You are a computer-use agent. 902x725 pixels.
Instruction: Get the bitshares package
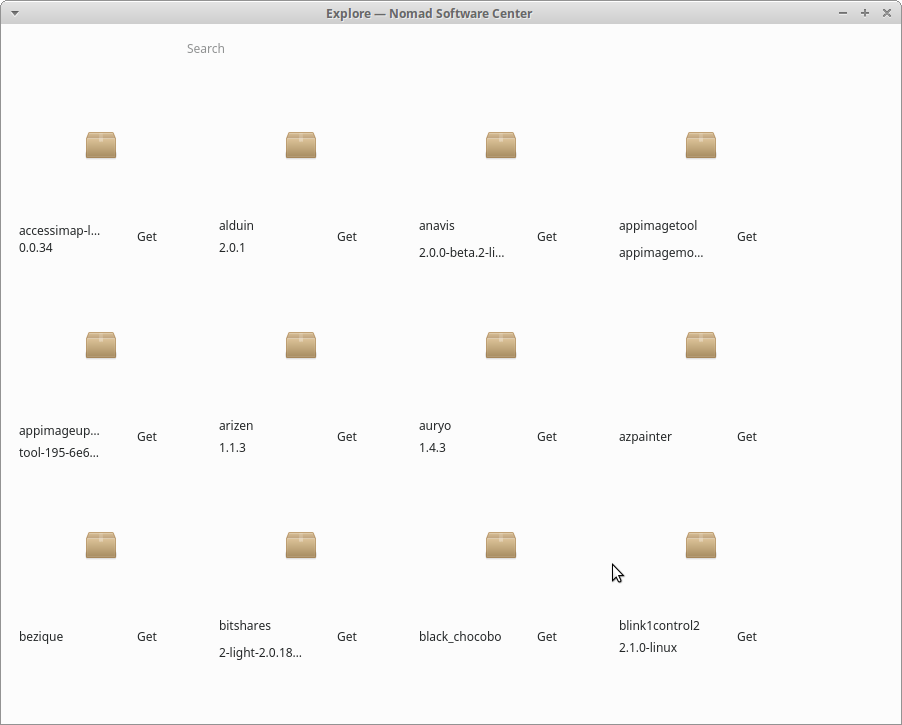[346, 636]
